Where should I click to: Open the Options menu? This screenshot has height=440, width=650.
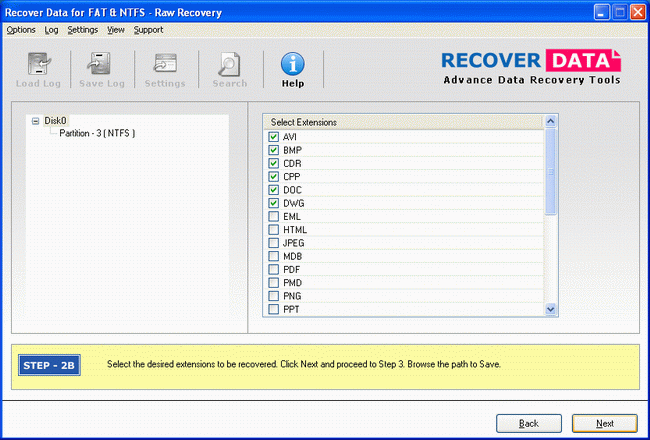[x=20, y=30]
